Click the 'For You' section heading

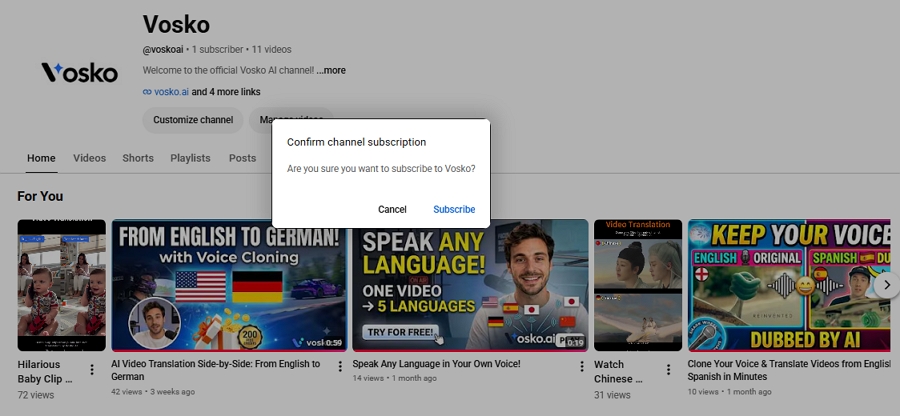click(x=40, y=196)
